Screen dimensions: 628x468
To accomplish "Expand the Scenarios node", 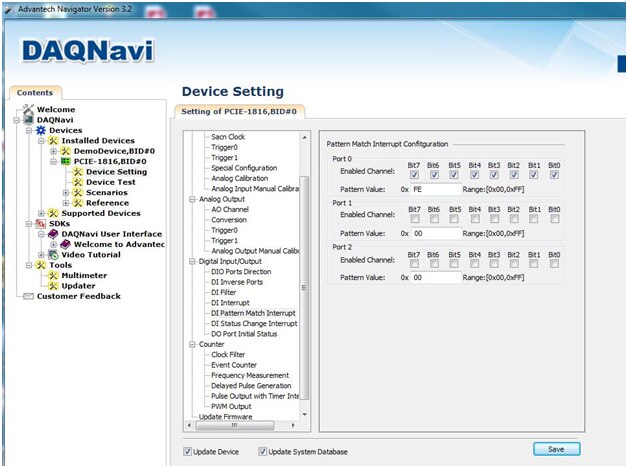I will [x=66, y=193].
